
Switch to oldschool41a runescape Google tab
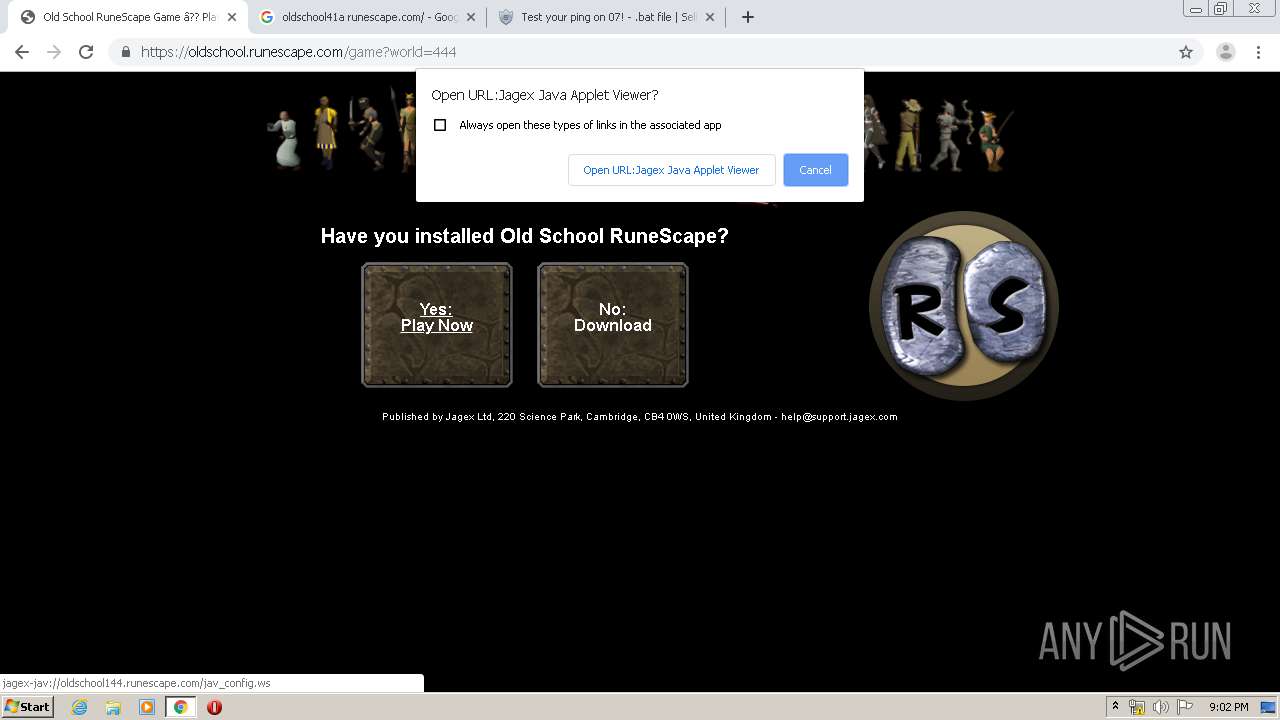[368, 17]
